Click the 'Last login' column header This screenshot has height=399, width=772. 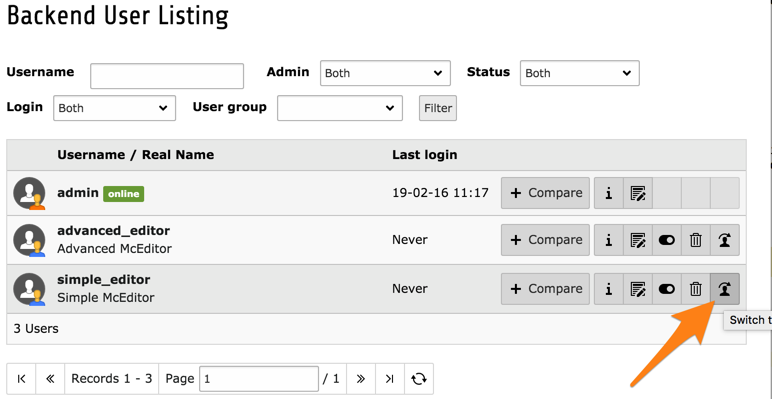click(424, 155)
